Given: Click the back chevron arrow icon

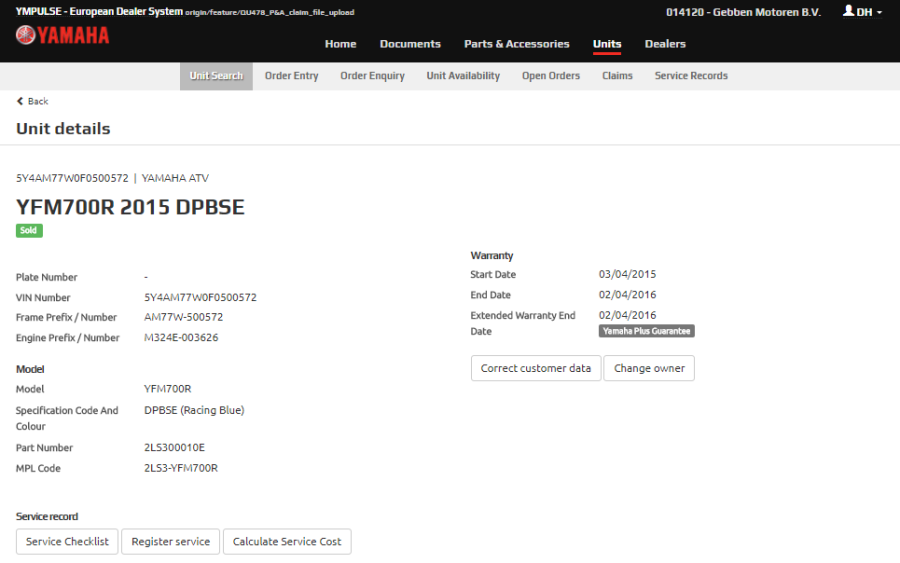Looking at the screenshot, I should [20, 101].
